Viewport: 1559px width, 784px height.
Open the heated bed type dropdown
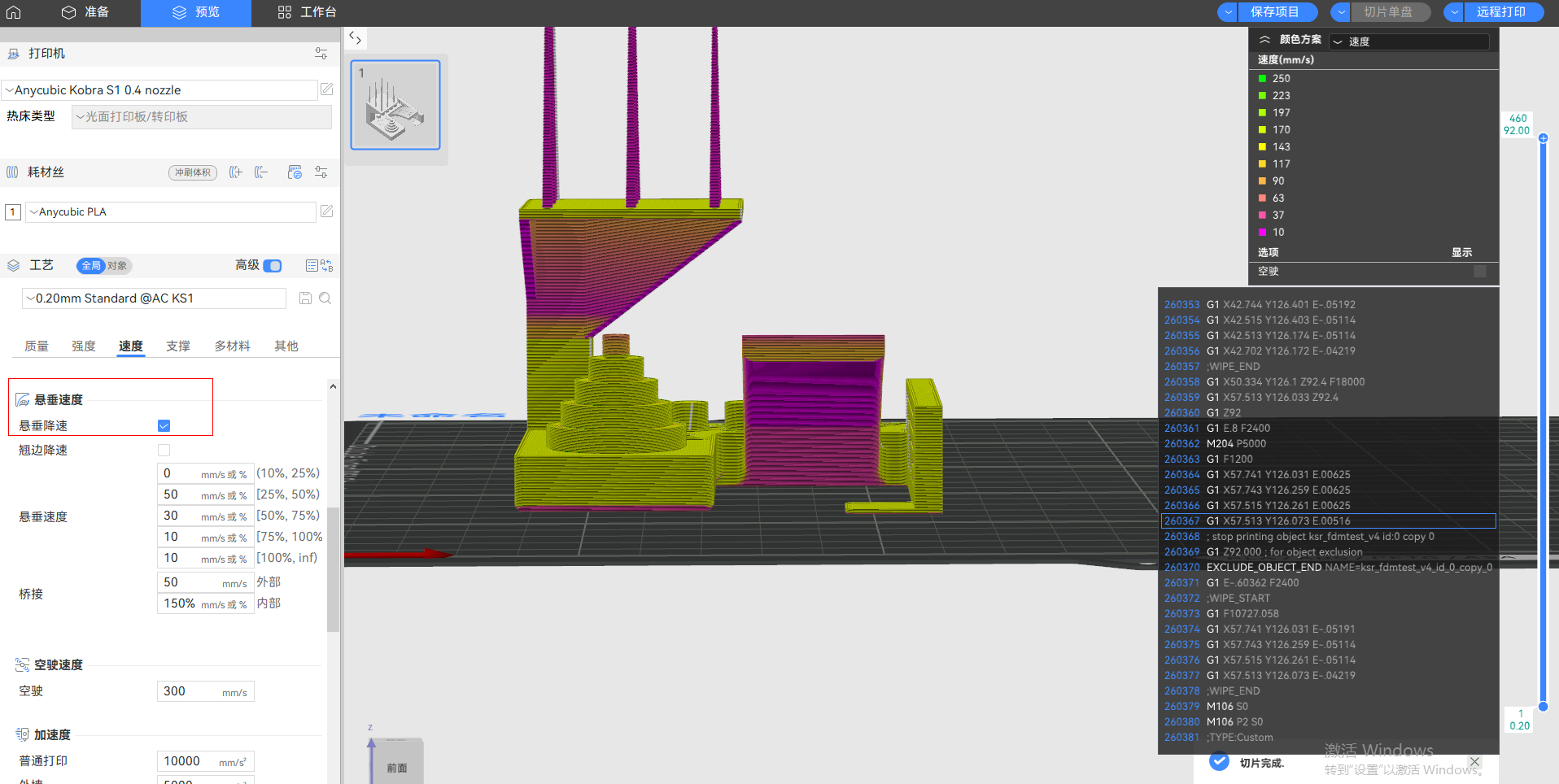(x=202, y=117)
